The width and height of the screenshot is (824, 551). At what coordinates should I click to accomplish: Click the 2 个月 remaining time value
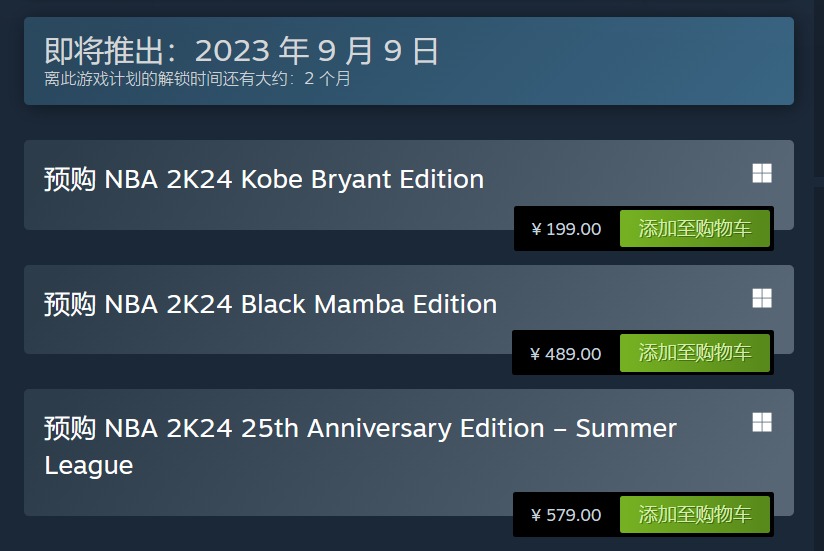click(x=327, y=79)
